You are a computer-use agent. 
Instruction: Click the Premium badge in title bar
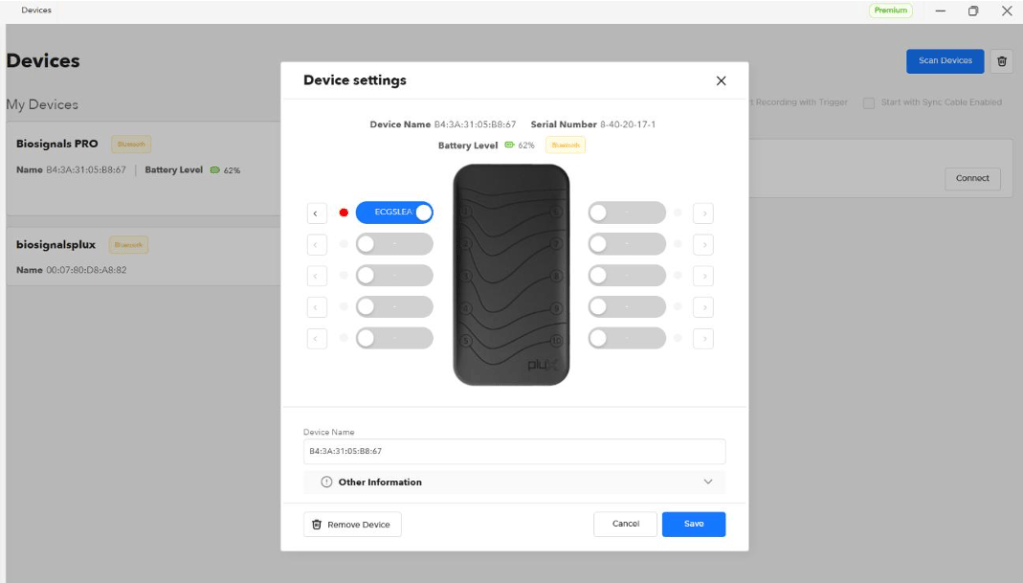point(891,10)
